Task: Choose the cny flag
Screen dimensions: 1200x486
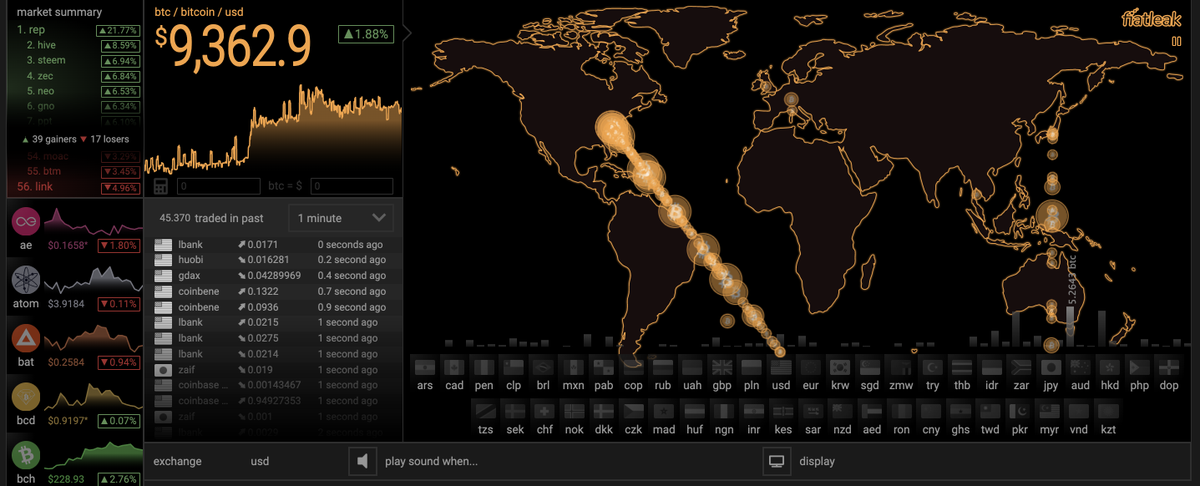Action: click(931, 411)
